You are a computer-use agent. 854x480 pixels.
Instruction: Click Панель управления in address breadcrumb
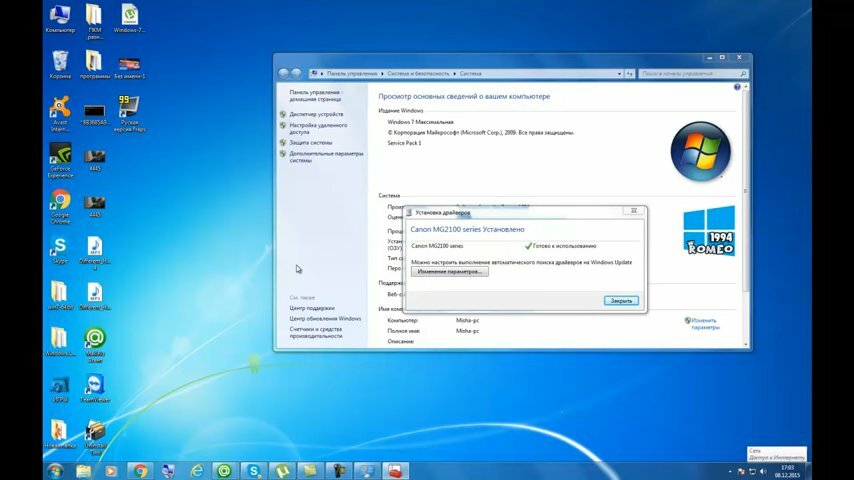pyautogui.click(x=352, y=74)
